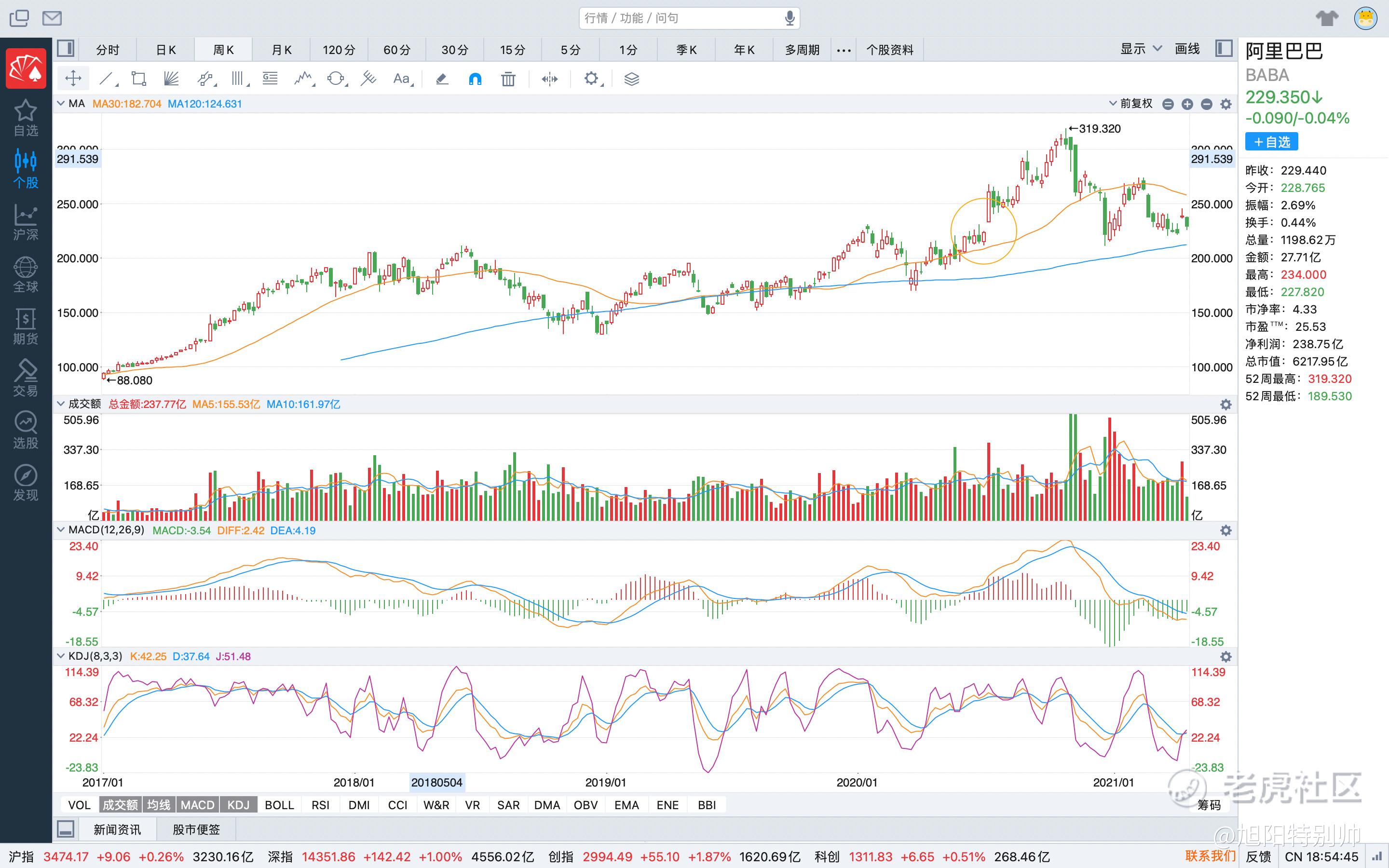1389x868 pixels.
Task: Collapse the KDJ panel chevron
Action: tap(60, 656)
